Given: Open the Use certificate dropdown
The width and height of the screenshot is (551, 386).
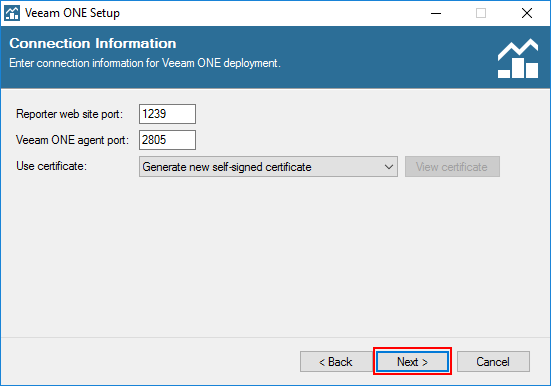Looking at the screenshot, I should pyautogui.click(x=268, y=167).
